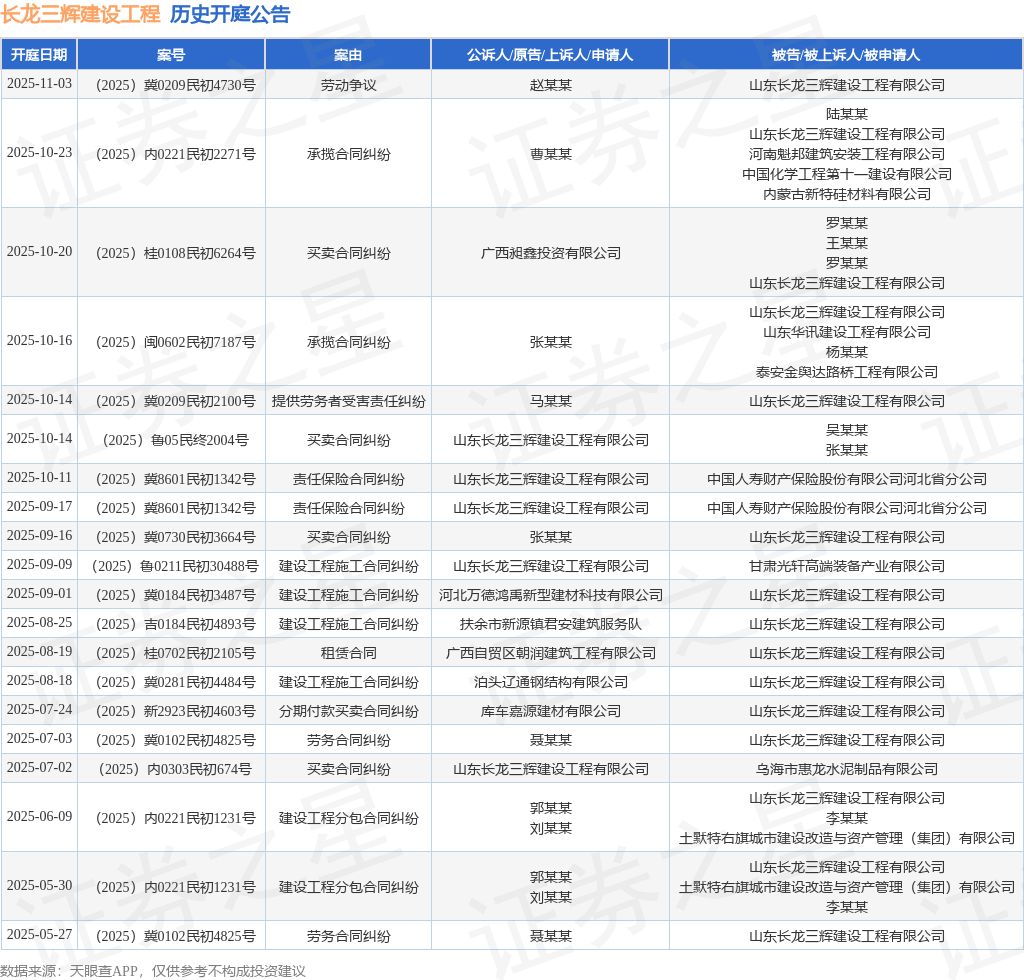
Task: Select date cell 2025-06-09
Action: 39,817
